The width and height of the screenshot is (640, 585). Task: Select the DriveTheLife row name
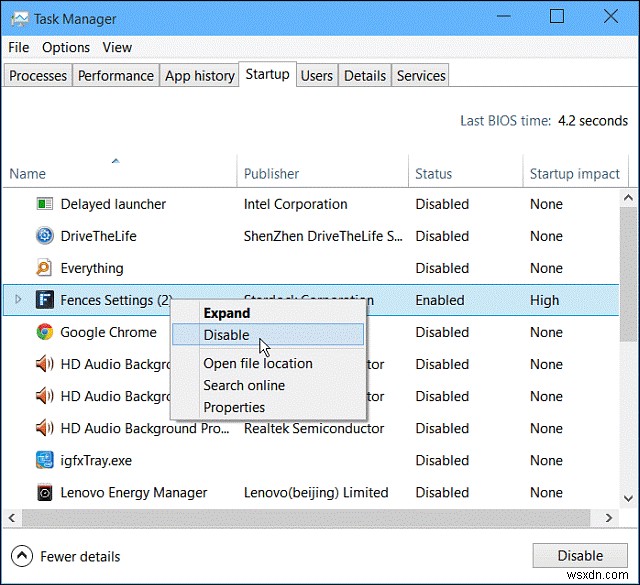point(98,236)
